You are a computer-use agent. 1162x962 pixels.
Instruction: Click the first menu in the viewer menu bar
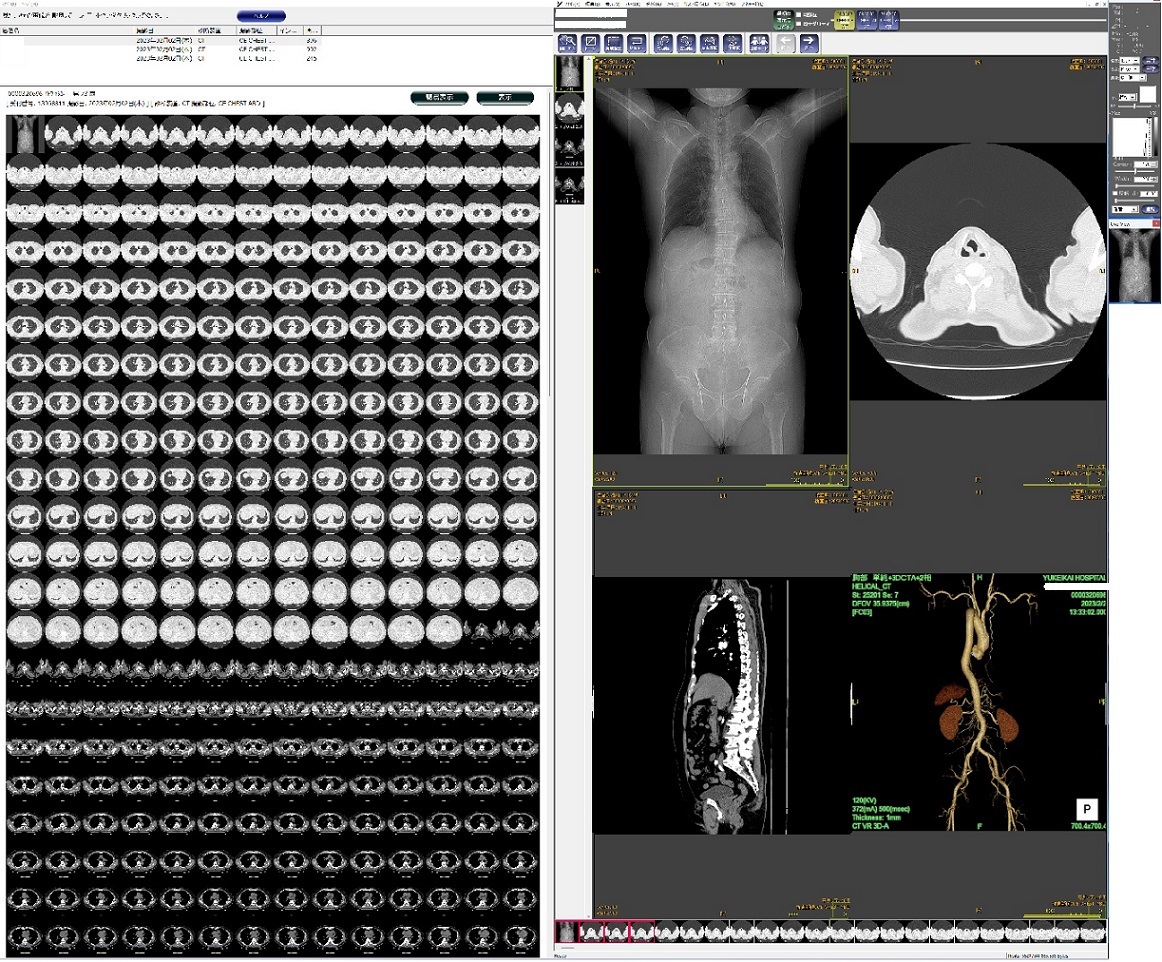pyautogui.click(x=573, y=4)
